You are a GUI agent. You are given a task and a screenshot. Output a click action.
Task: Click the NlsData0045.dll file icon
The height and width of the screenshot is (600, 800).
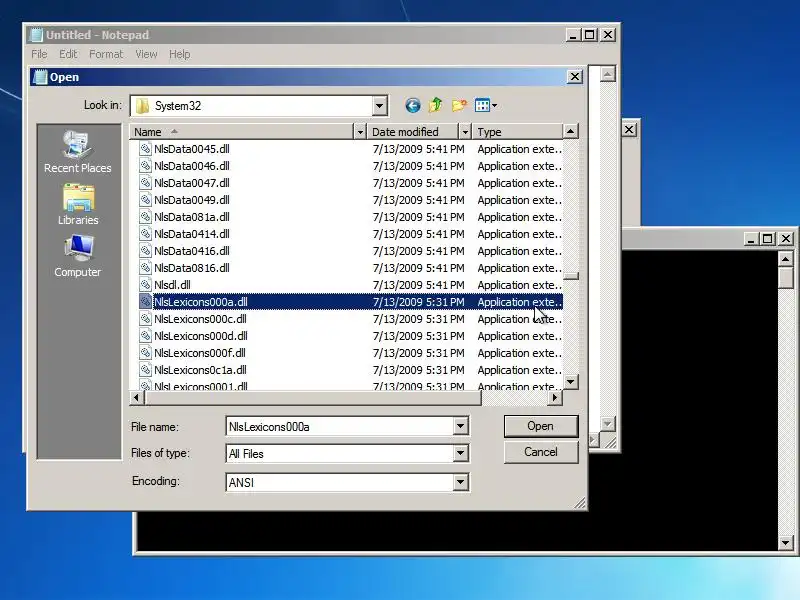146,149
